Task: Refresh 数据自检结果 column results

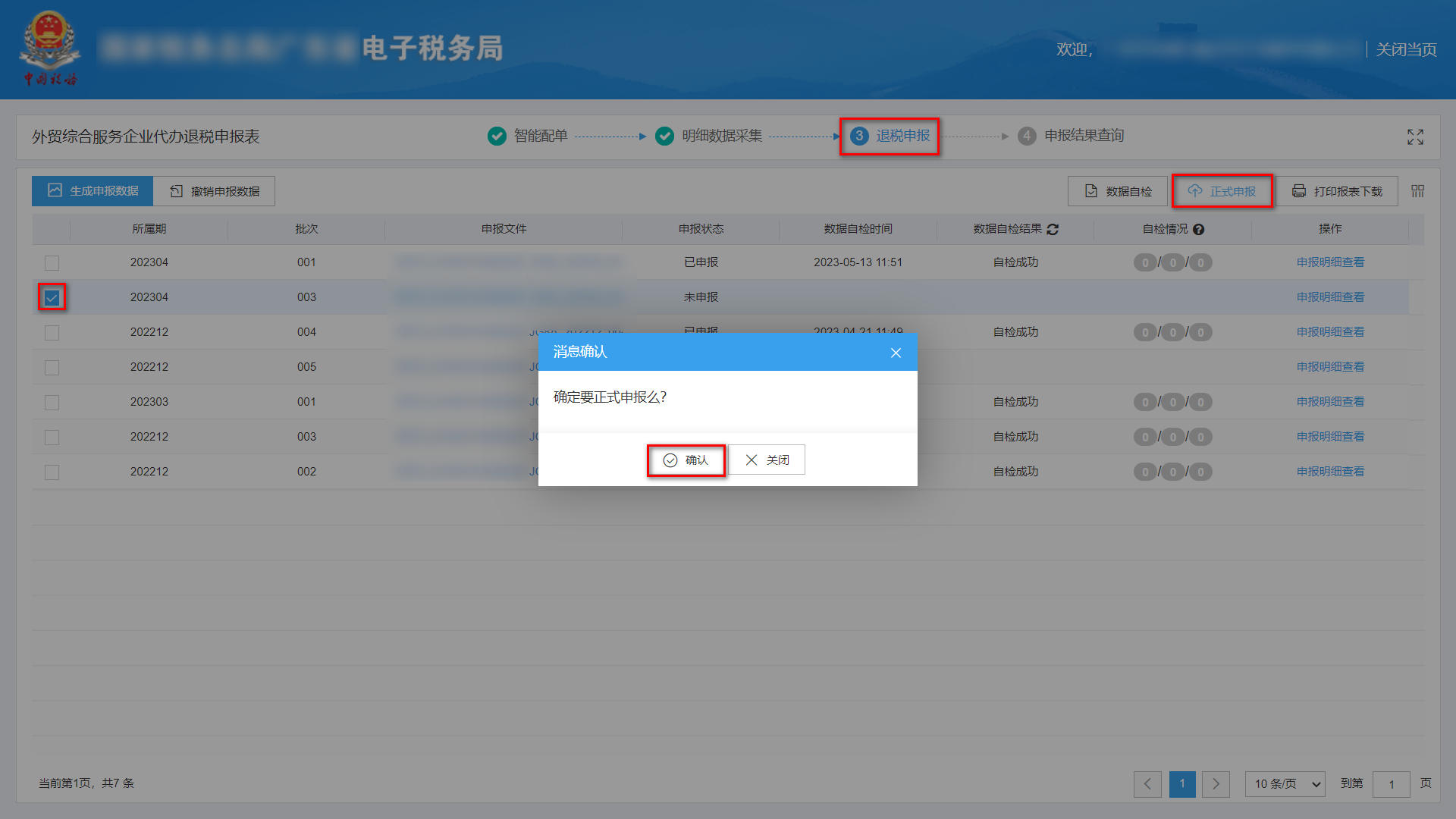Action: pos(1053,229)
